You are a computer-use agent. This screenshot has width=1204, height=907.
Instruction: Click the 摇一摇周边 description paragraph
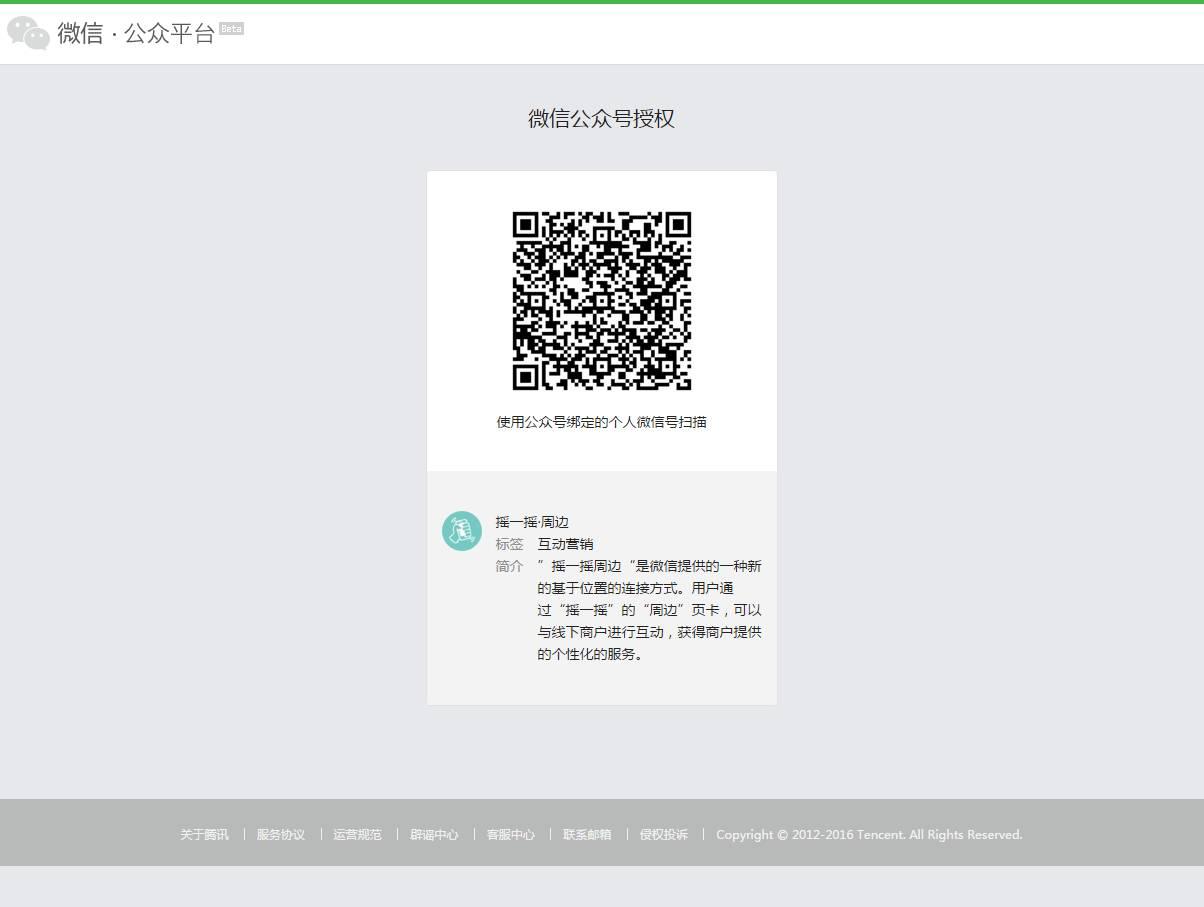coord(649,610)
